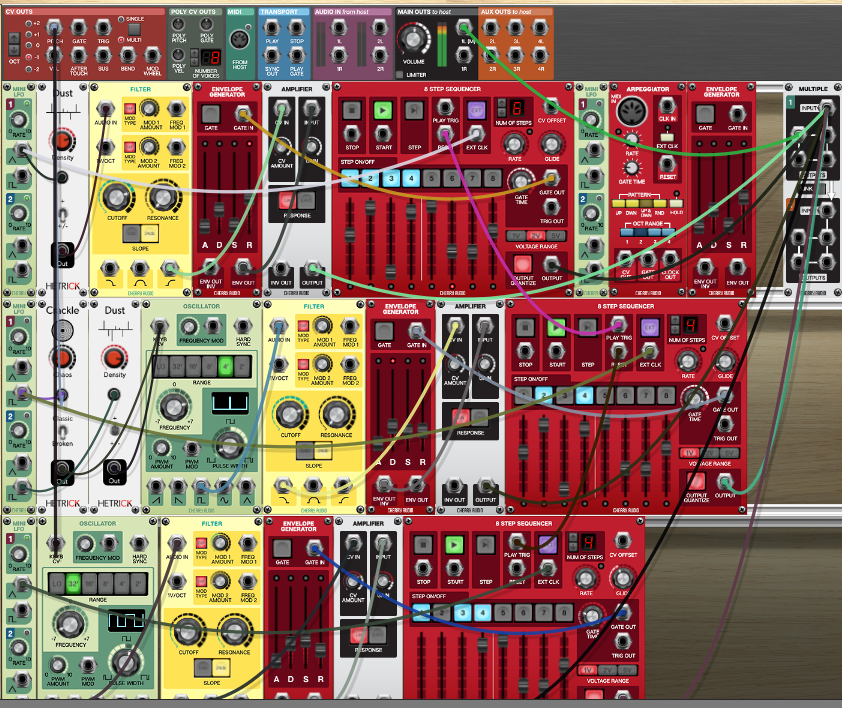Screen dimensions: 842x708
Task: Increase NUM OF STEPS on top sequencer
Action: click(502, 103)
